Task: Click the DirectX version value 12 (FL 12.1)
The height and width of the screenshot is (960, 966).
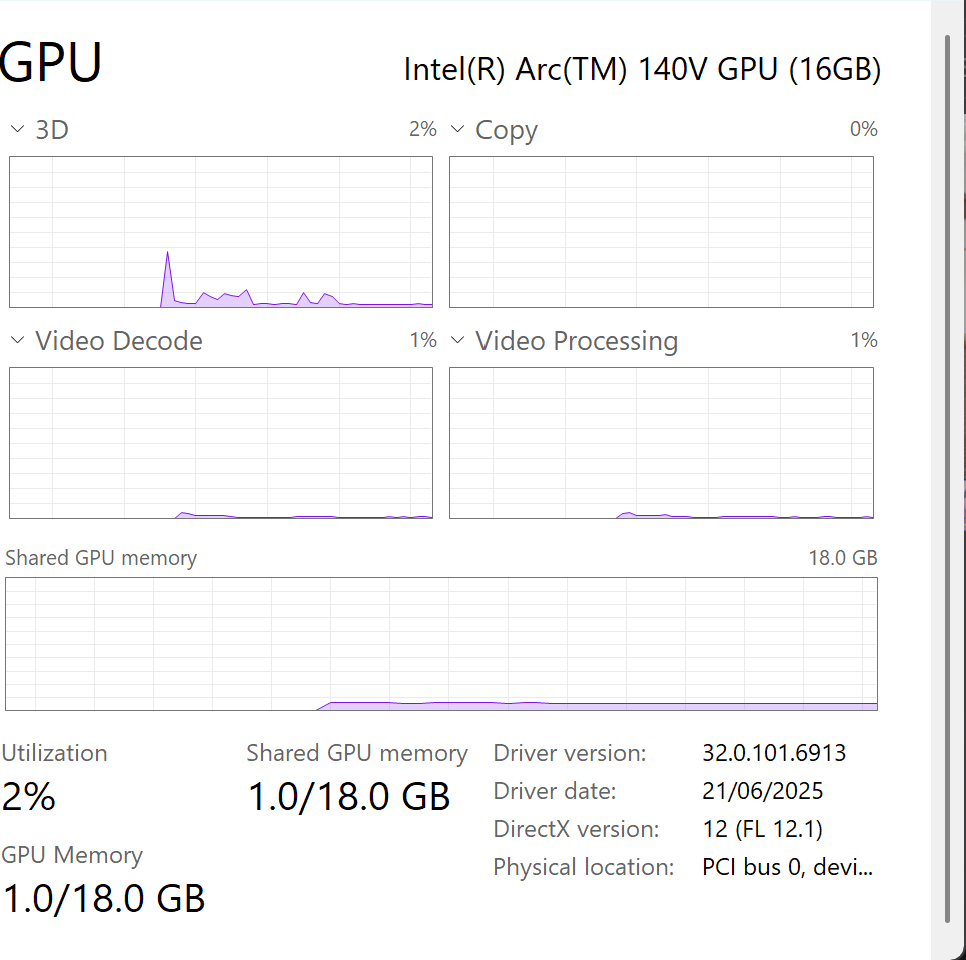Action: pos(763,829)
